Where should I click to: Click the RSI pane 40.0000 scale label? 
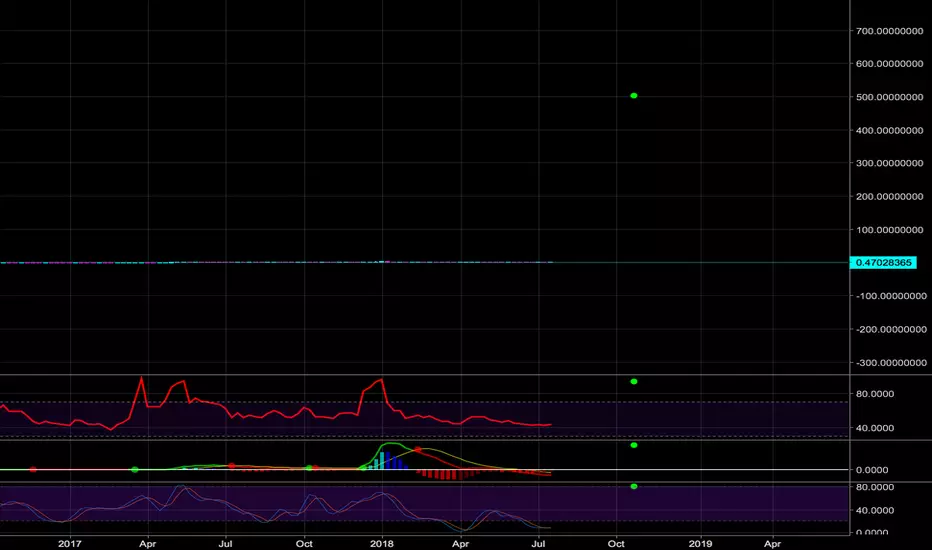coord(874,428)
